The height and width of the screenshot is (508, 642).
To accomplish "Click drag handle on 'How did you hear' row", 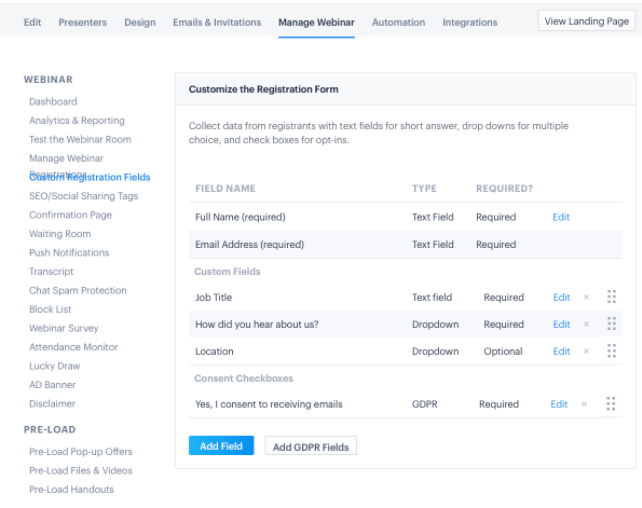I will [611, 324].
